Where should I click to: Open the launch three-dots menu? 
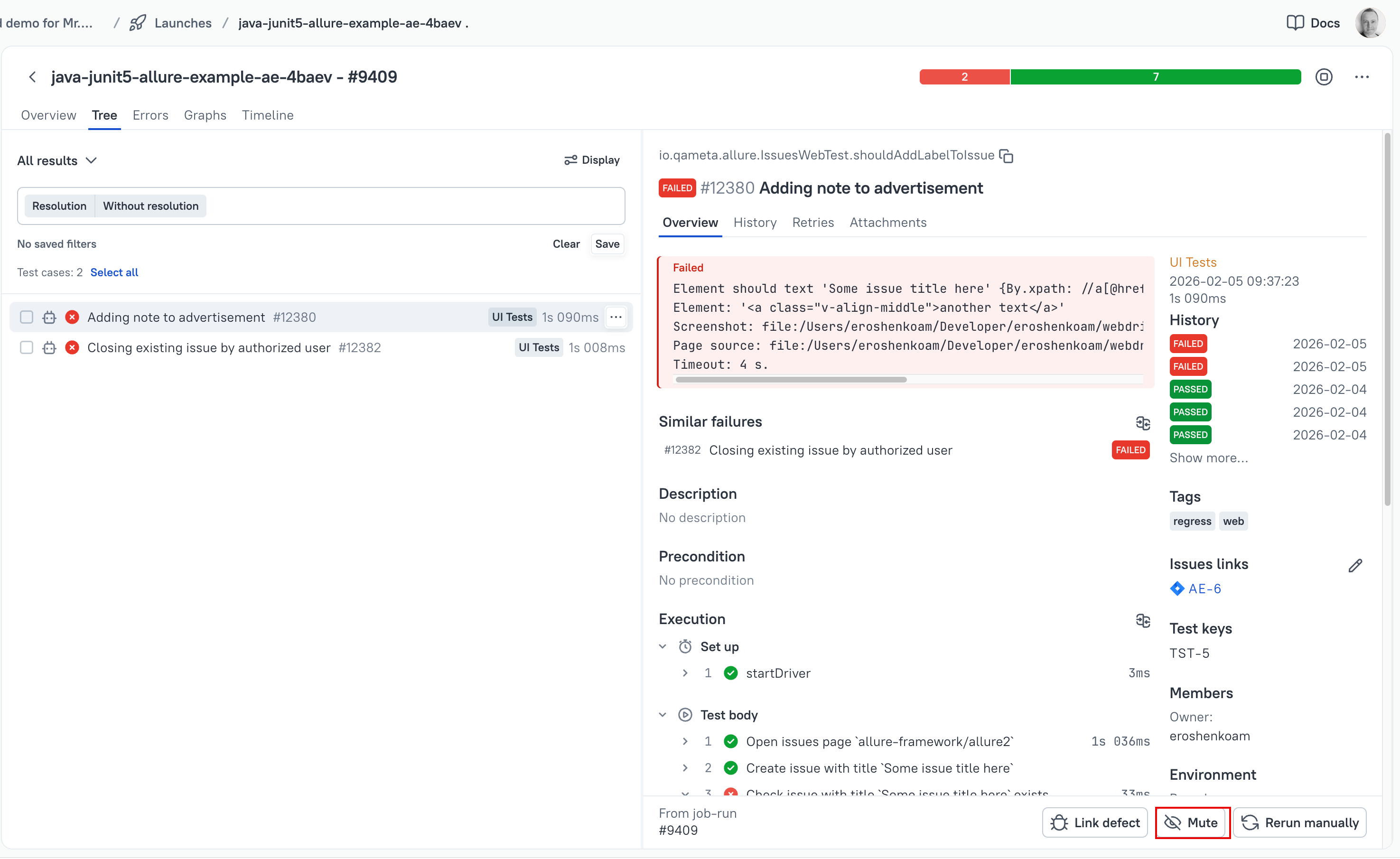[x=1362, y=77]
